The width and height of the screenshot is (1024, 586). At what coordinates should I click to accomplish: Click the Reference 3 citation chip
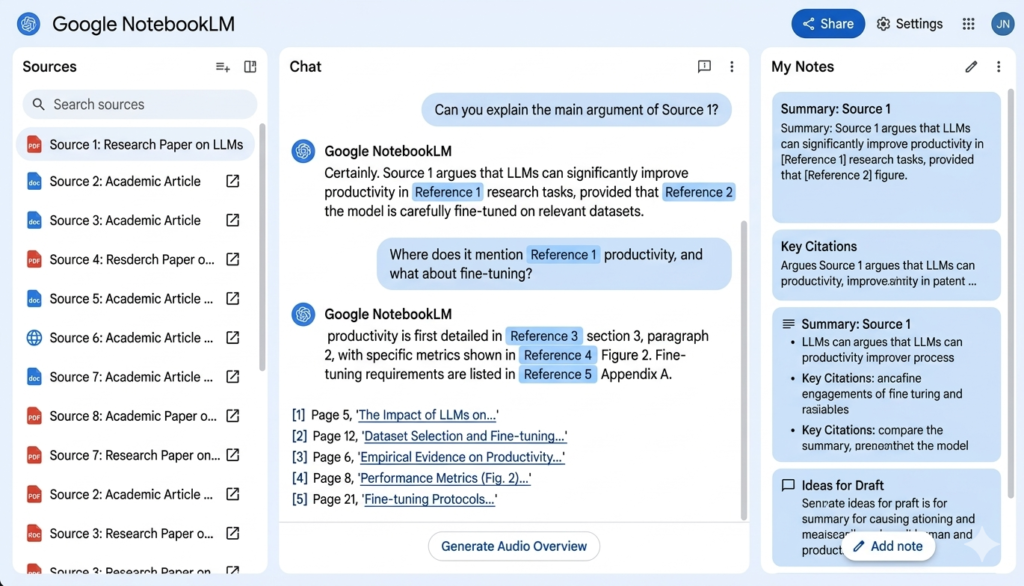[544, 336]
